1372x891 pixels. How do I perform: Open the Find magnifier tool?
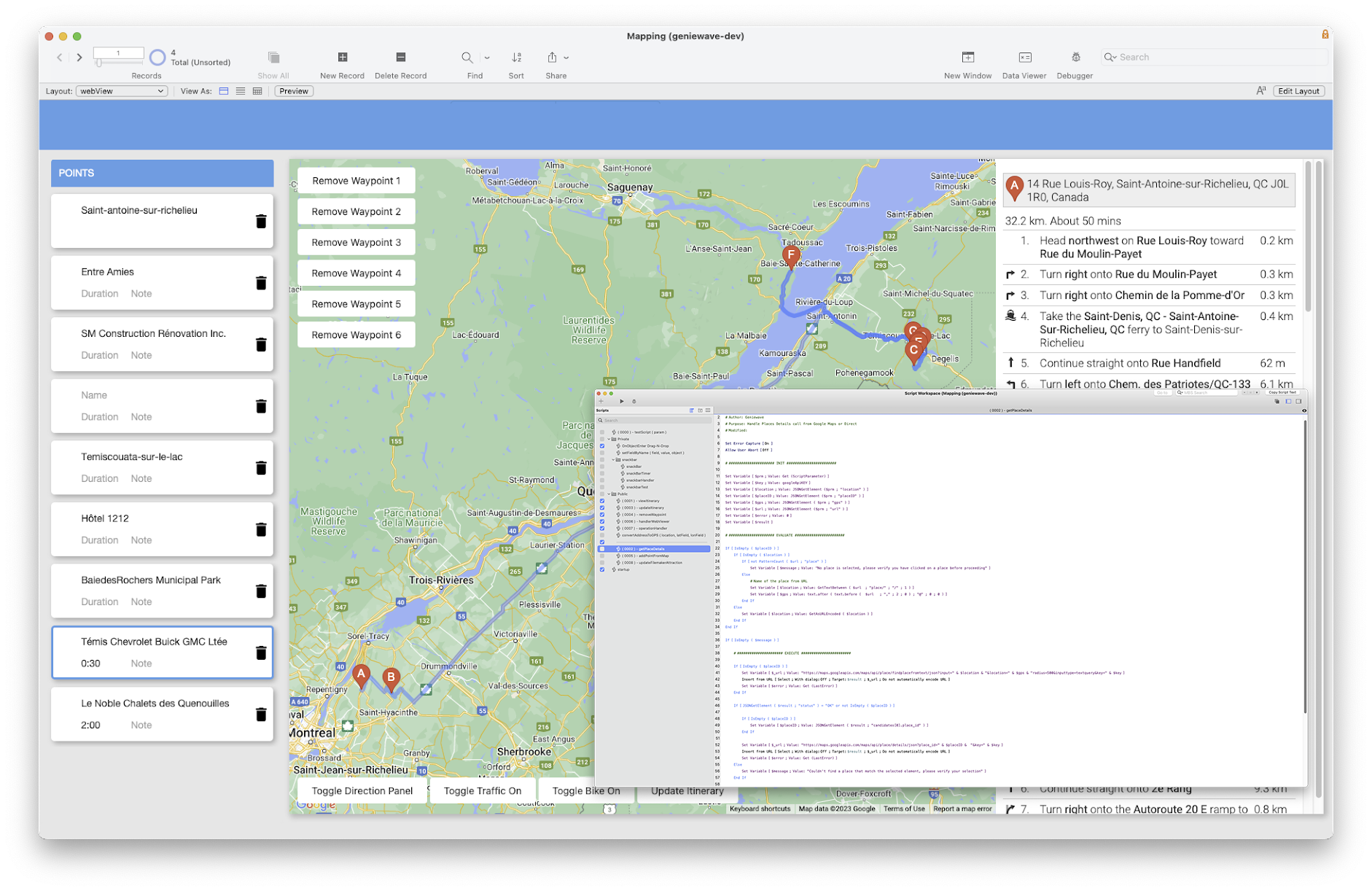click(x=467, y=57)
